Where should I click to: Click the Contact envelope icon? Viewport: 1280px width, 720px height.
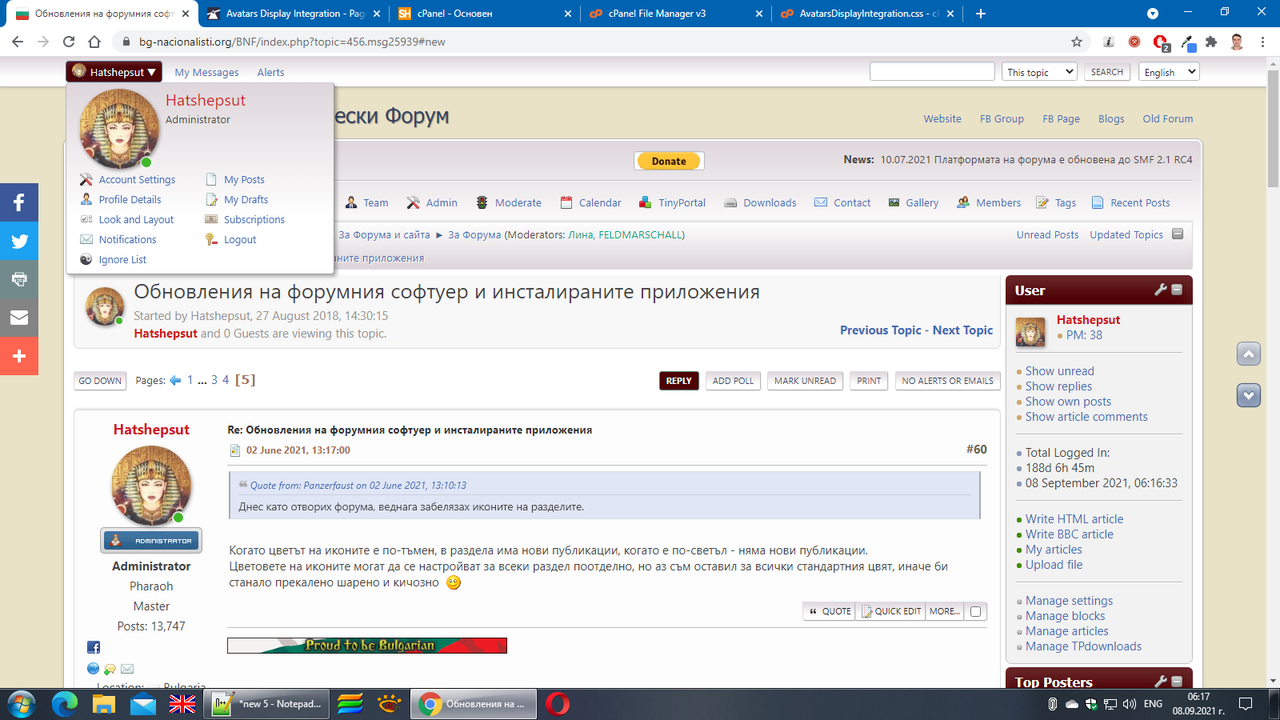[820, 203]
